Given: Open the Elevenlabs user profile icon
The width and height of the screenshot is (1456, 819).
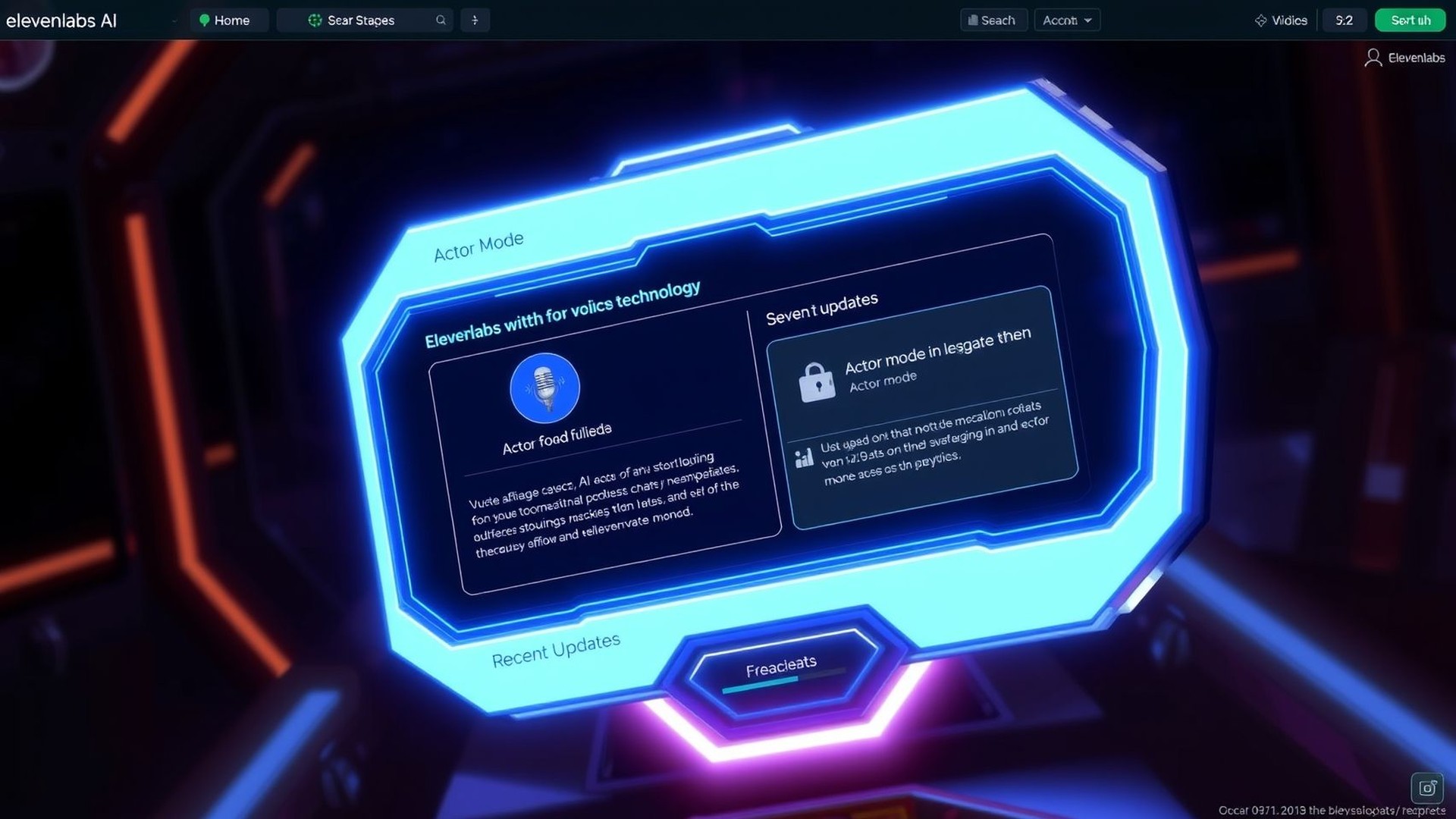Looking at the screenshot, I should tap(1373, 58).
